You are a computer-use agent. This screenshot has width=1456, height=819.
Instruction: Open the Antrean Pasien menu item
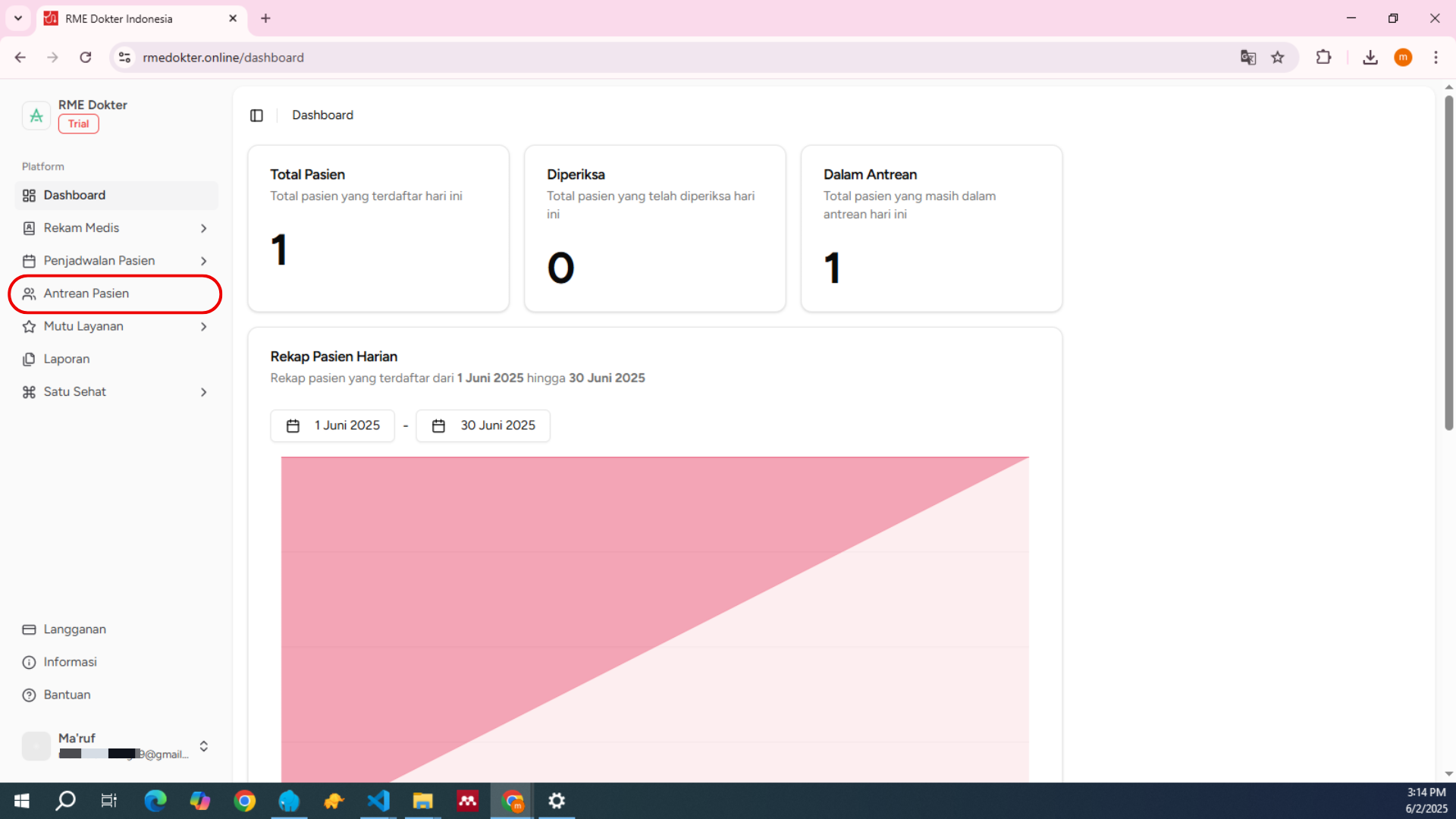point(86,293)
